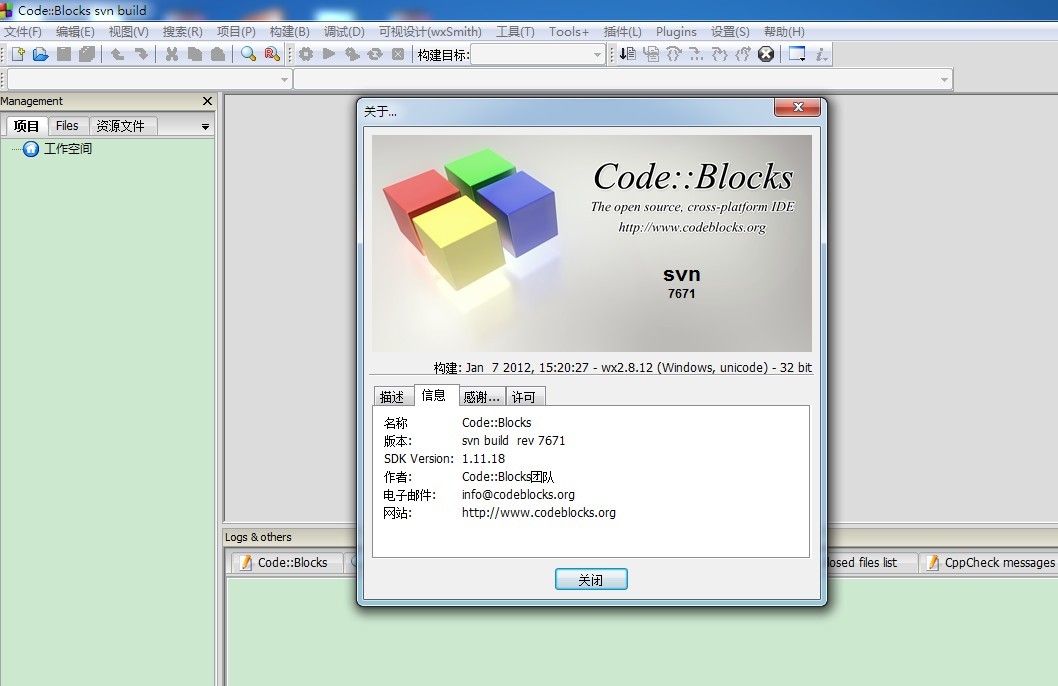Click the http://www.codeblocks.org website text
This screenshot has height=686, width=1058.
(x=538, y=513)
